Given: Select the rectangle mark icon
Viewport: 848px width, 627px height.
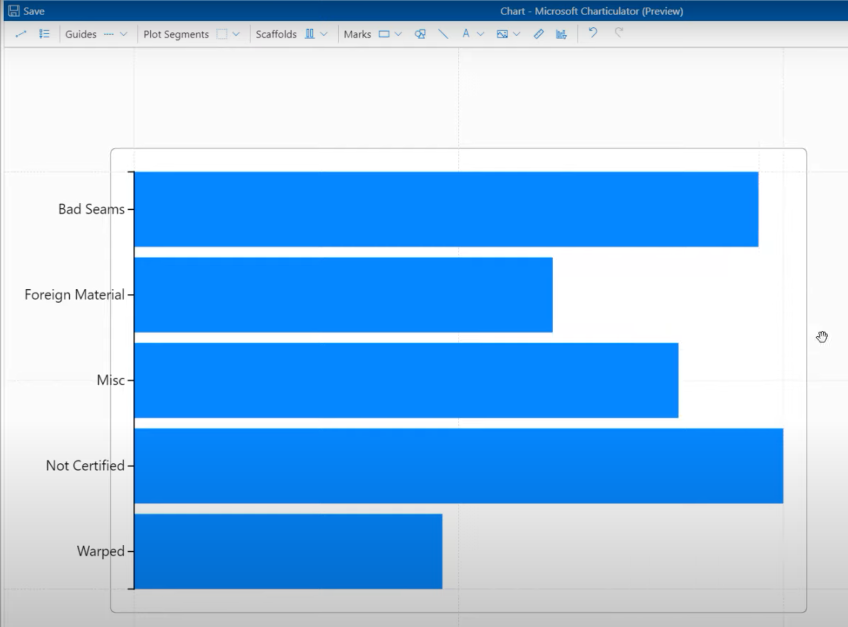Looking at the screenshot, I should (x=384, y=34).
